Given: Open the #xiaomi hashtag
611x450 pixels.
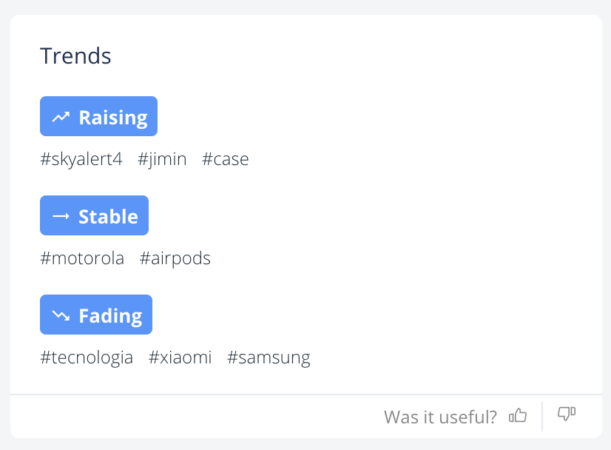Looking at the screenshot, I should tap(180, 357).
